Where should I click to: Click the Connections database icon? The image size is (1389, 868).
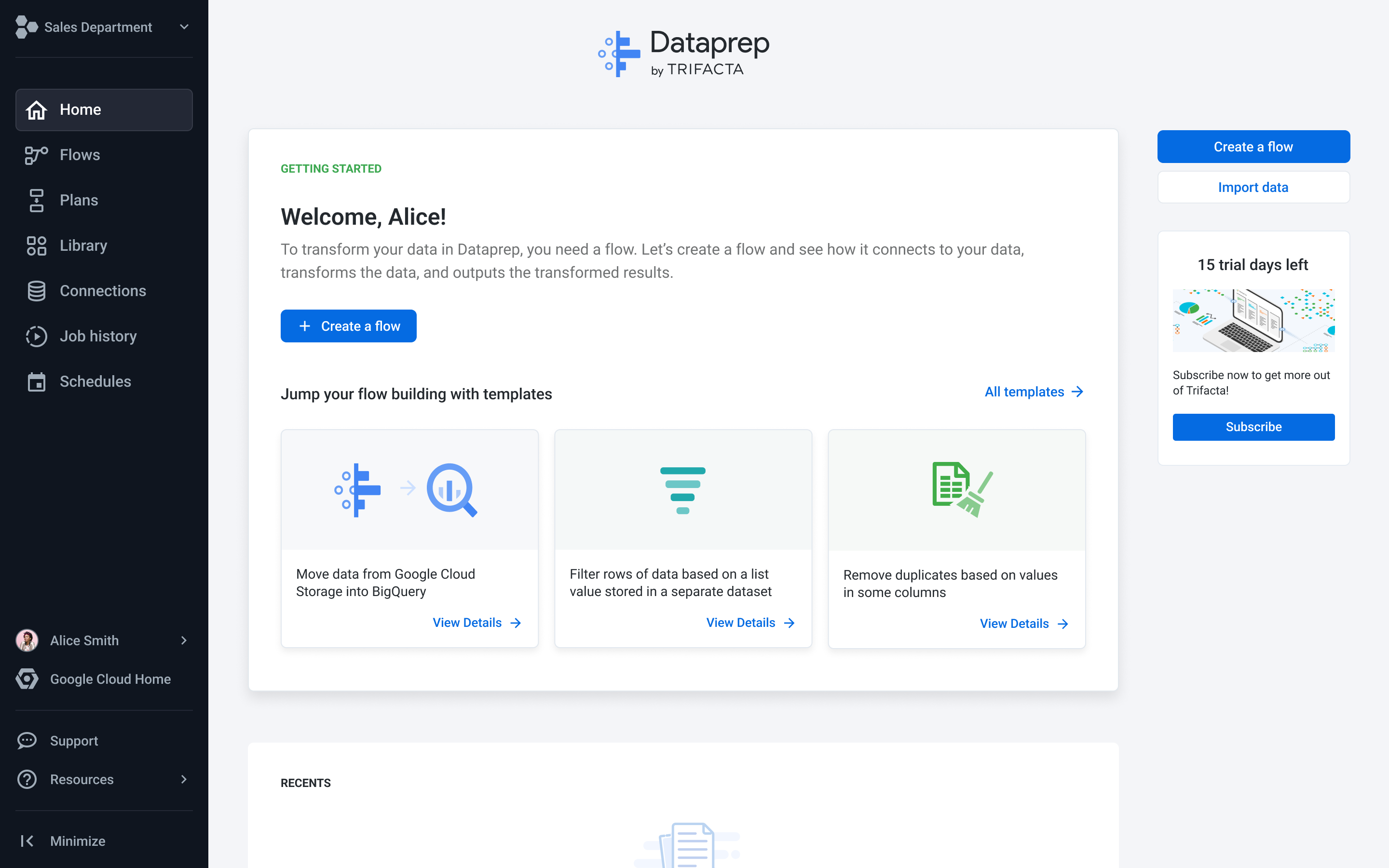coord(36,291)
